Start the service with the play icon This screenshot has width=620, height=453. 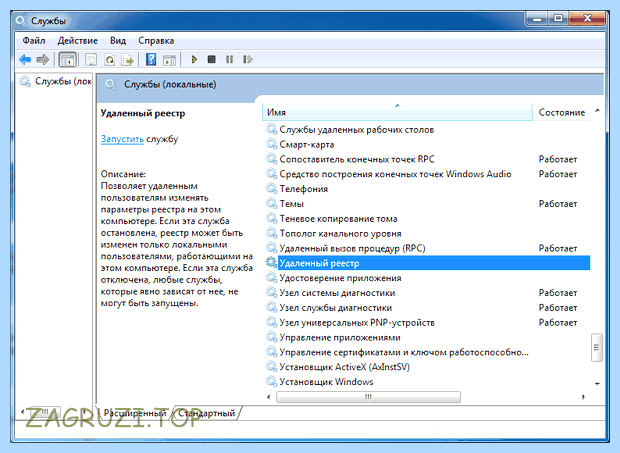click(194, 60)
